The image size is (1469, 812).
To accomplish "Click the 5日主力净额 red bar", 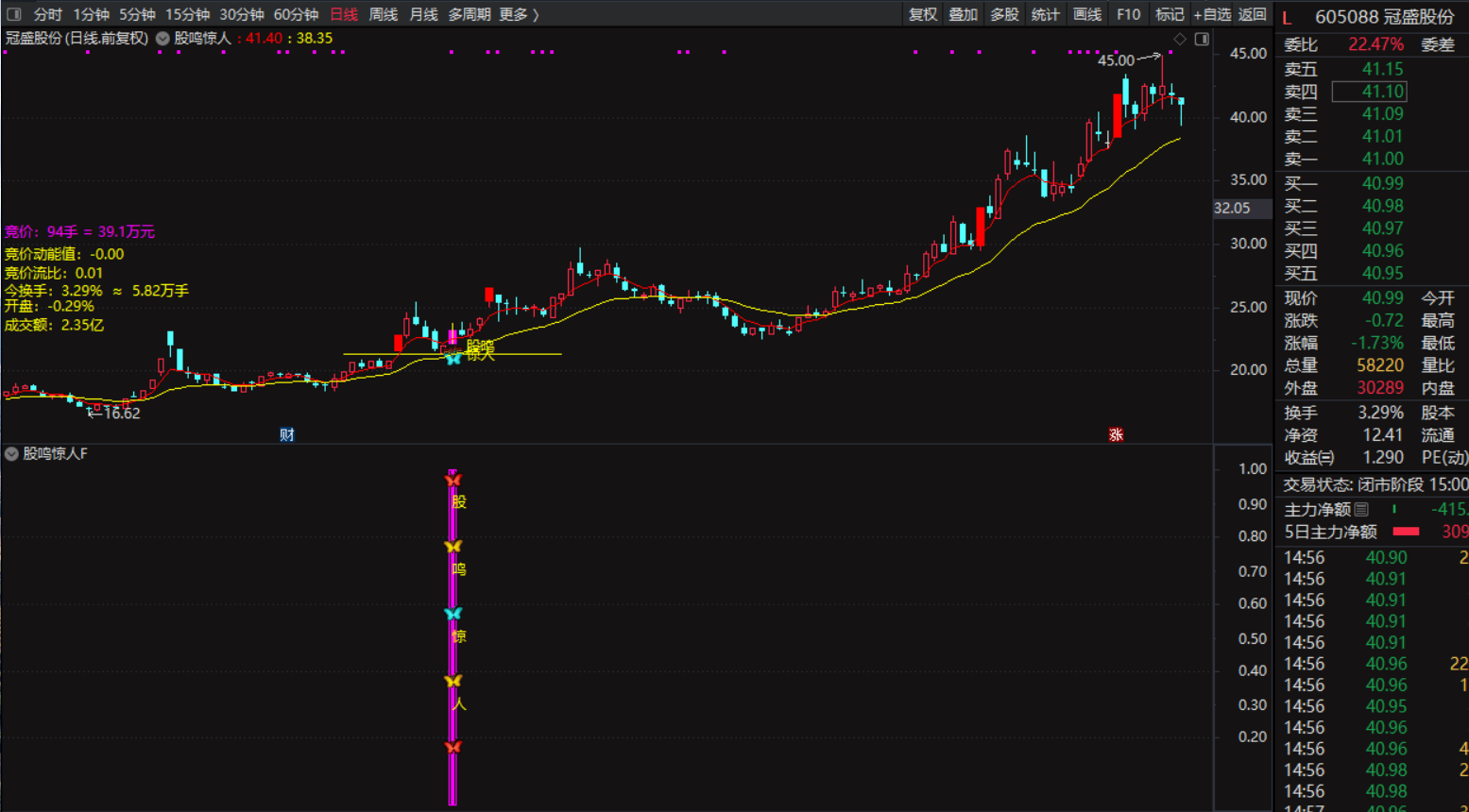I will click(x=1406, y=532).
